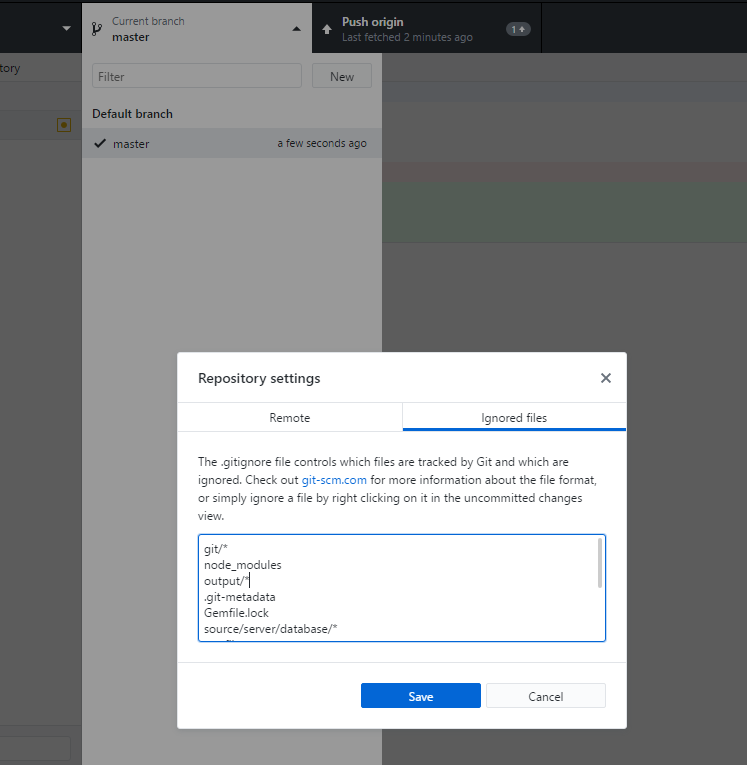Open the repository dropdown arrow
This screenshot has height=765, width=747.
pos(67,28)
